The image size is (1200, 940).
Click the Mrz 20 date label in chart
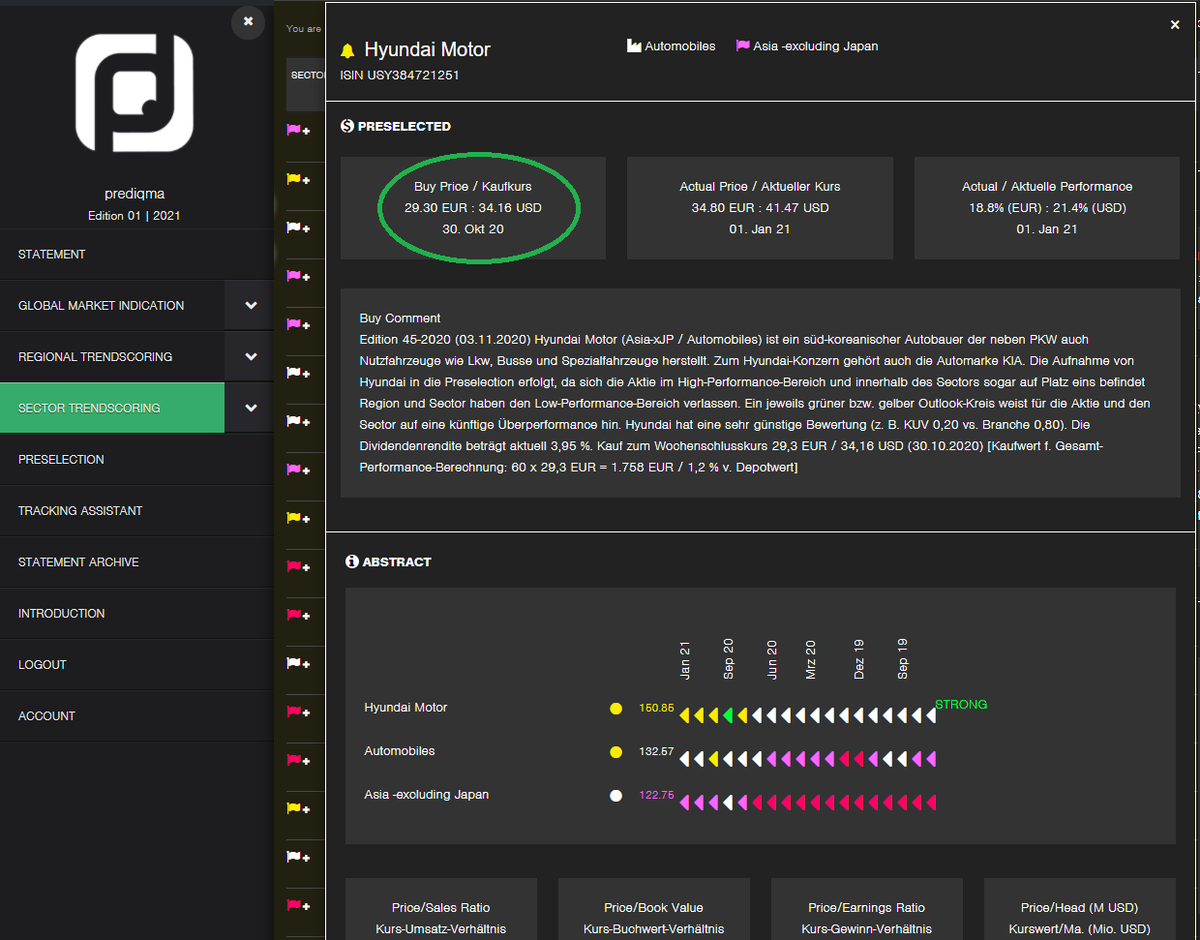pyautogui.click(x=811, y=661)
